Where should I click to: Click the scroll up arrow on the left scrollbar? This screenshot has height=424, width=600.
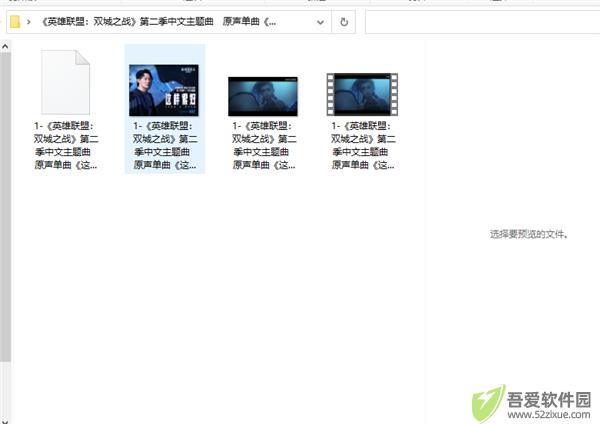pyautogui.click(x=5, y=47)
